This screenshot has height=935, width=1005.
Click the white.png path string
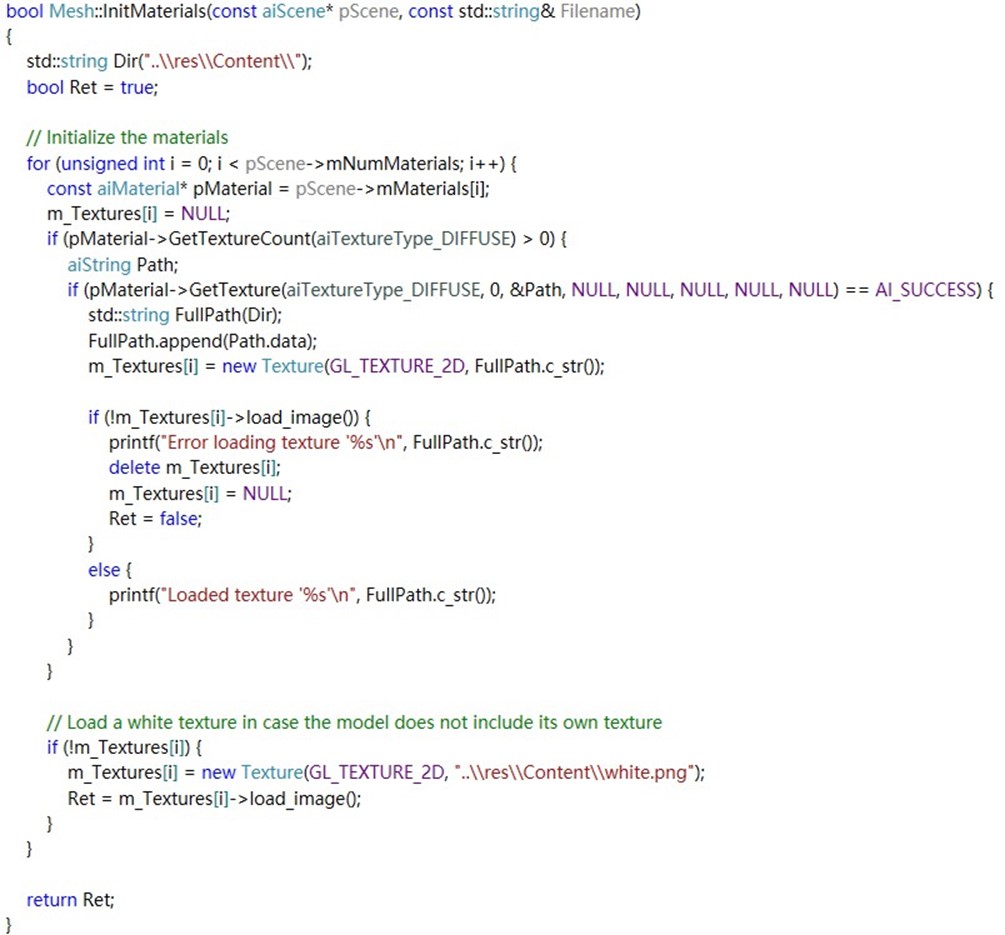coord(576,773)
